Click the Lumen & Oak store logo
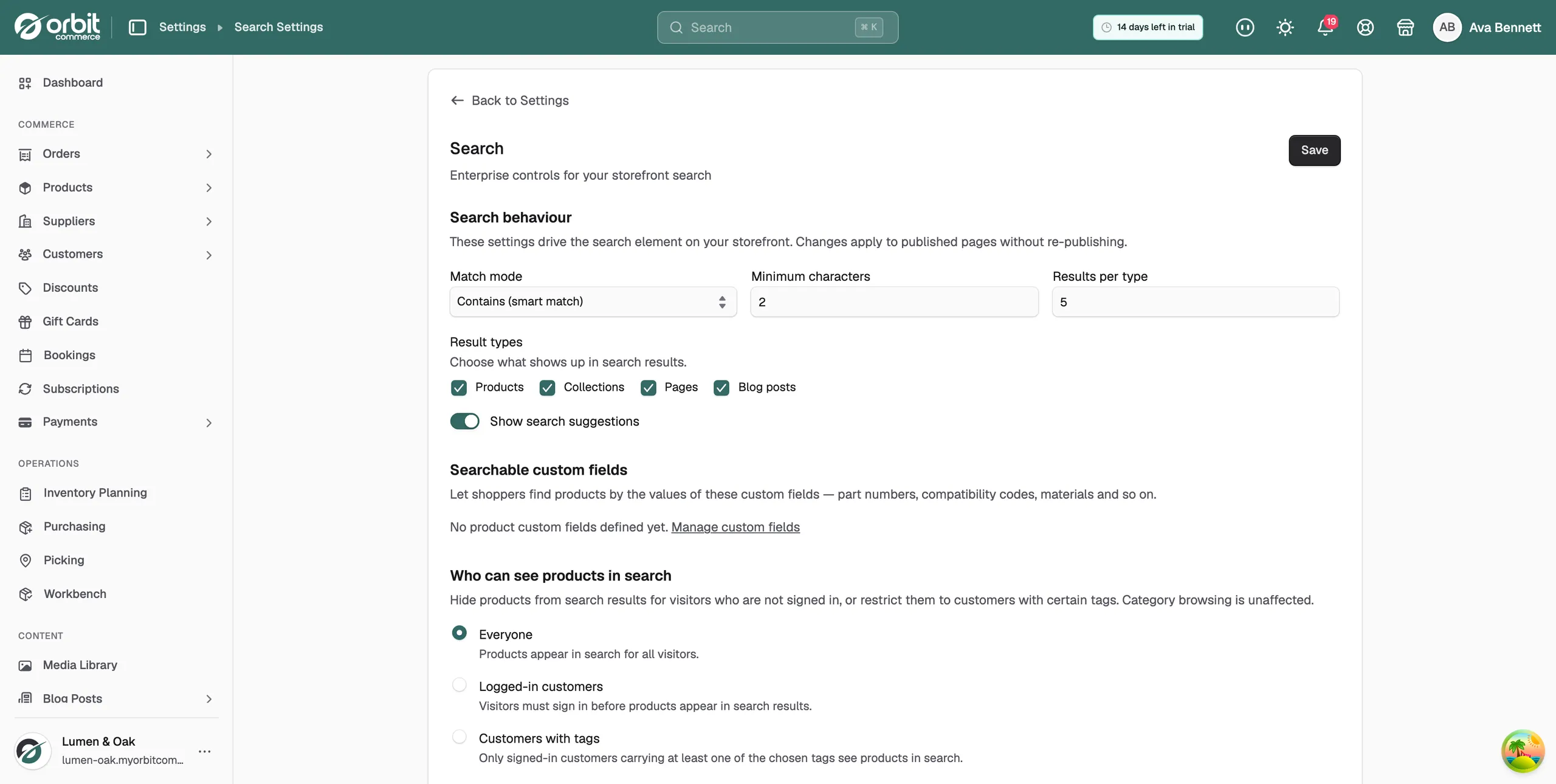1556x784 pixels. coord(32,751)
